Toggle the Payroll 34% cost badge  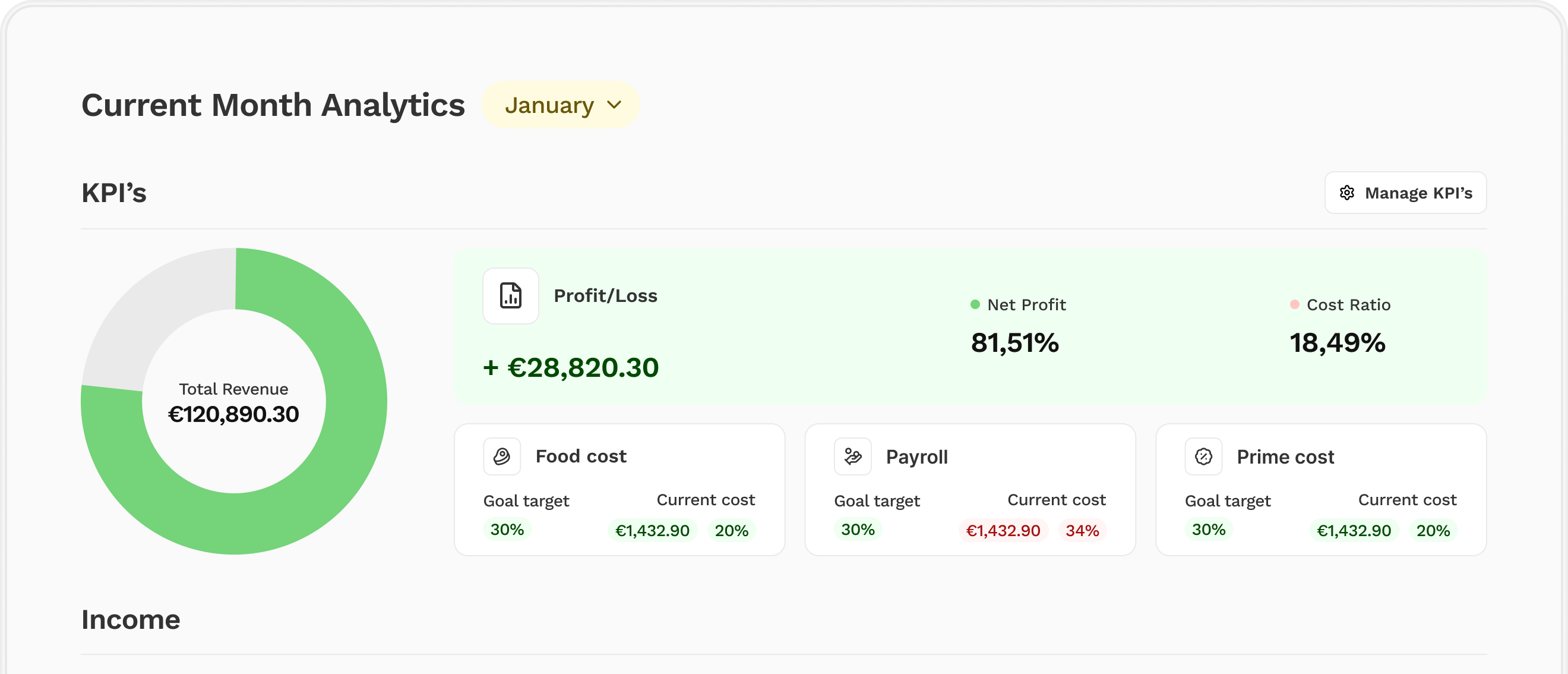point(1083,530)
